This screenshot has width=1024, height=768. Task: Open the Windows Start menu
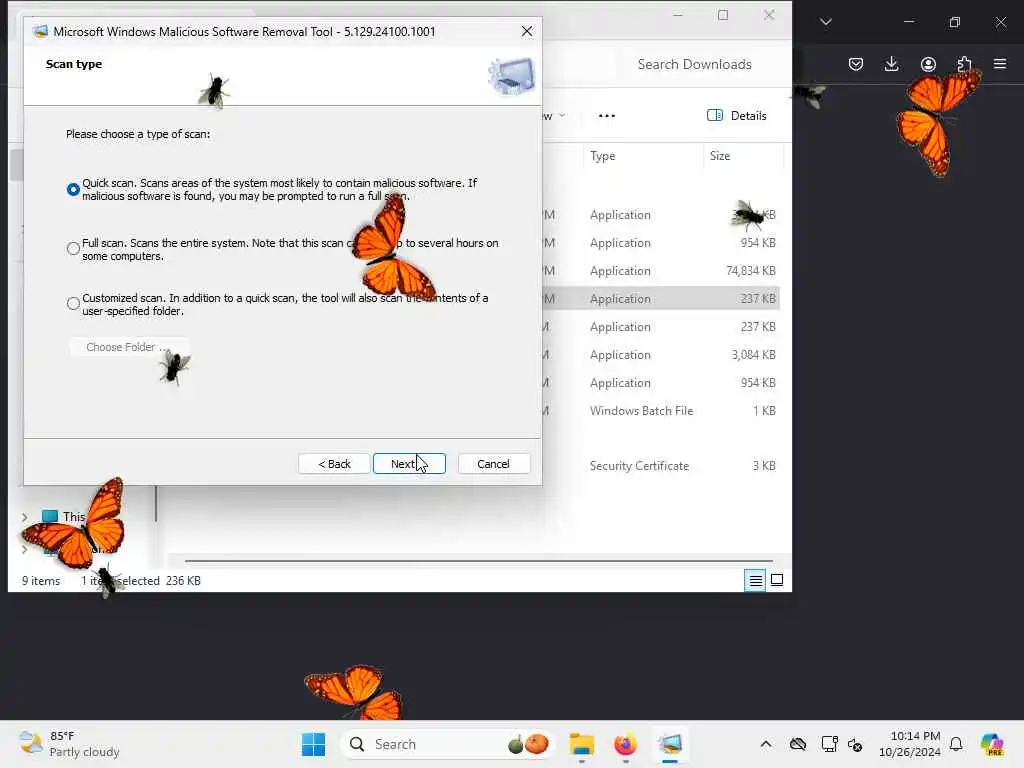click(313, 744)
